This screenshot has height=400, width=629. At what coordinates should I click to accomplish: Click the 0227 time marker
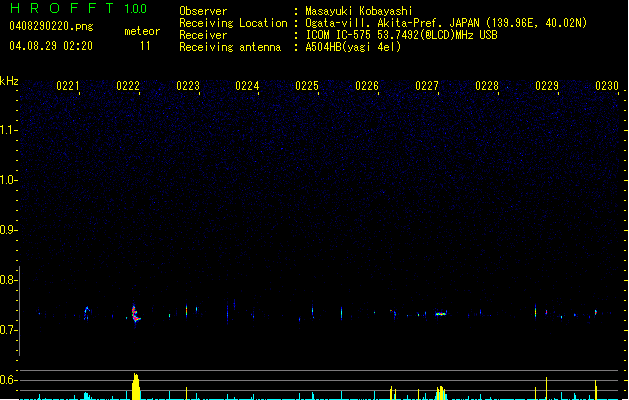pyautogui.click(x=427, y=86)
